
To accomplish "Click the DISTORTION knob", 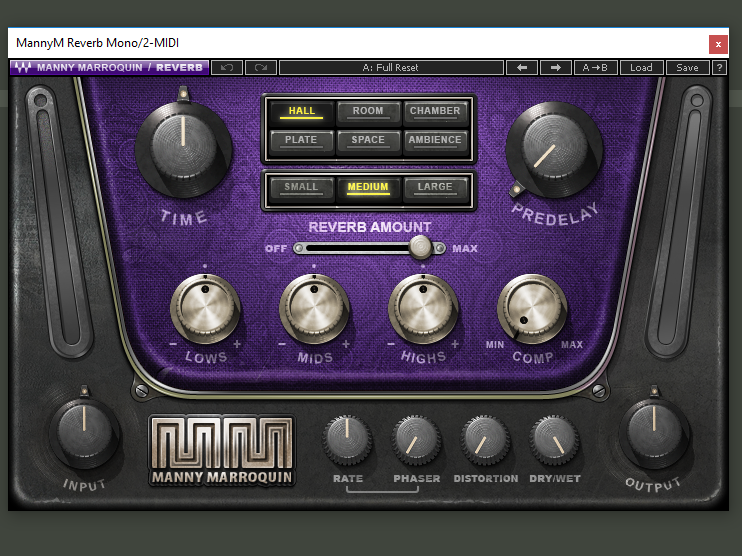I will pos(485,440).
